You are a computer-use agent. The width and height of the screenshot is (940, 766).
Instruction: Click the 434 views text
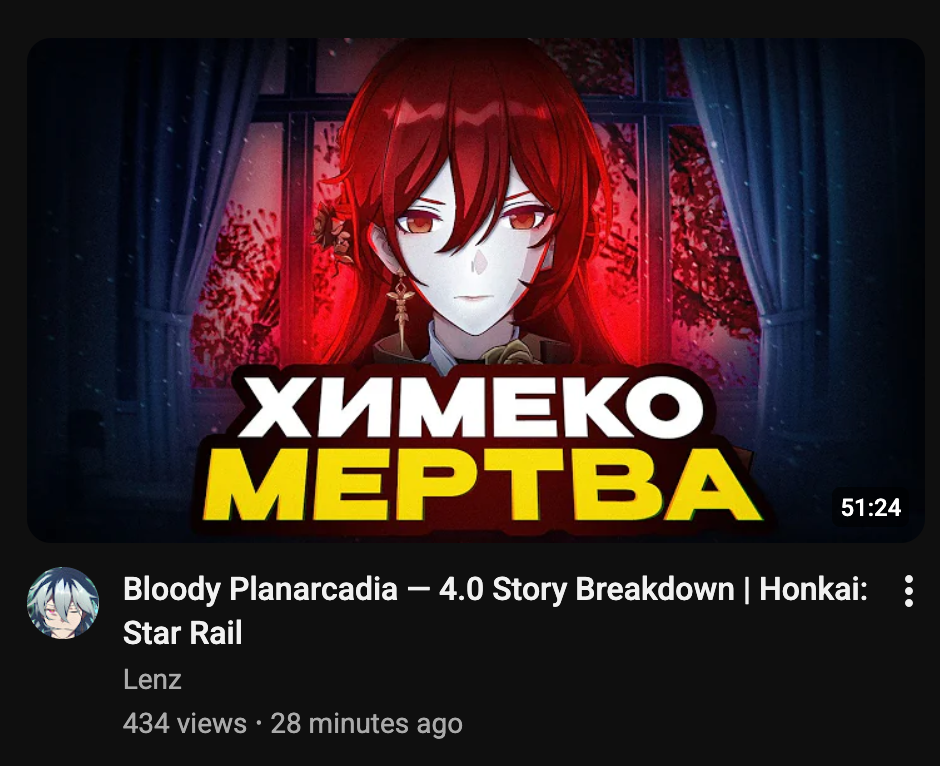(x=185, y=723)
